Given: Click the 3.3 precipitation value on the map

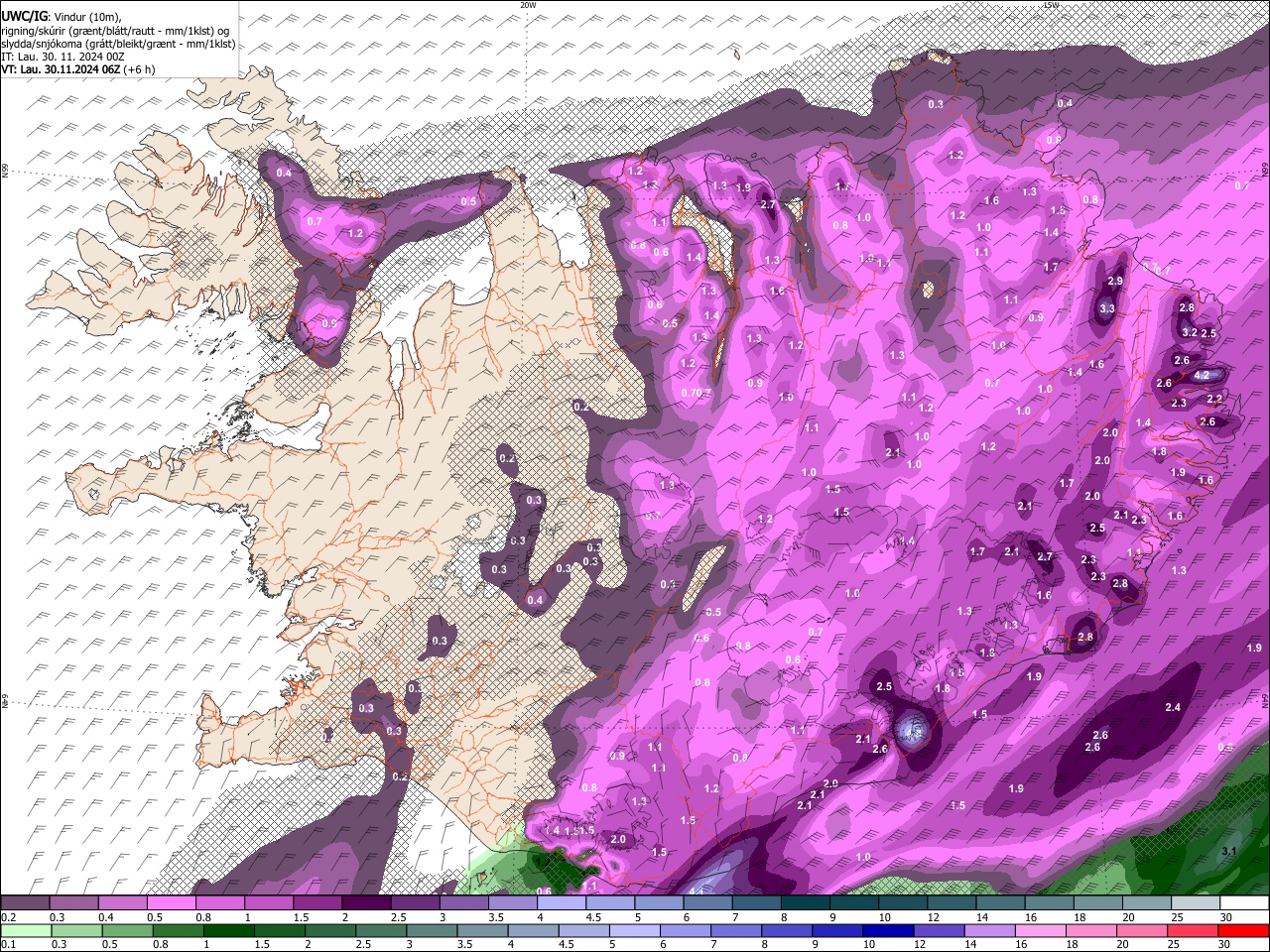Looking at the screenshot, I should (x=1107, y=309).
